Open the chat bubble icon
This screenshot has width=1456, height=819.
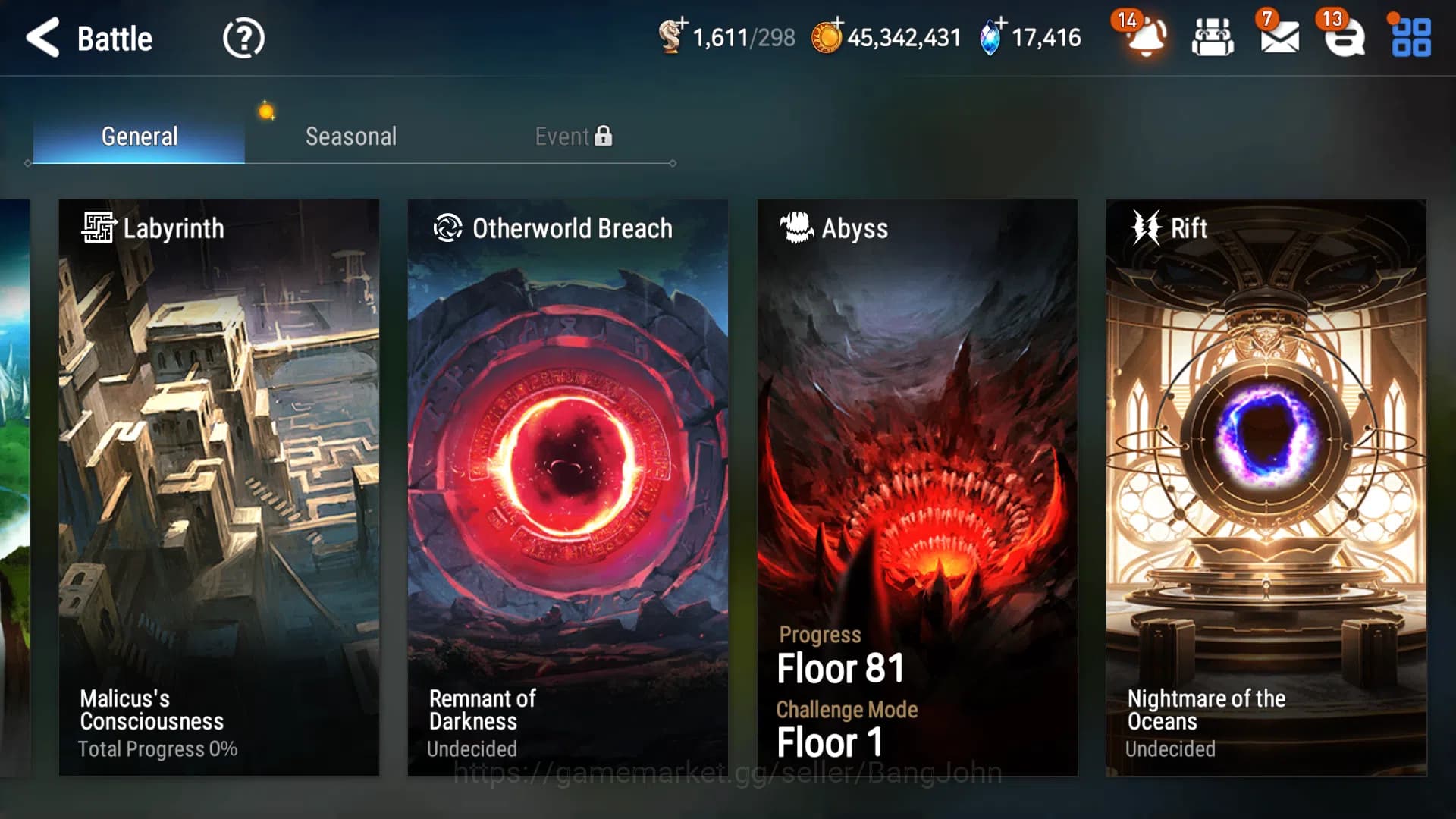(x=1345, y=37)
